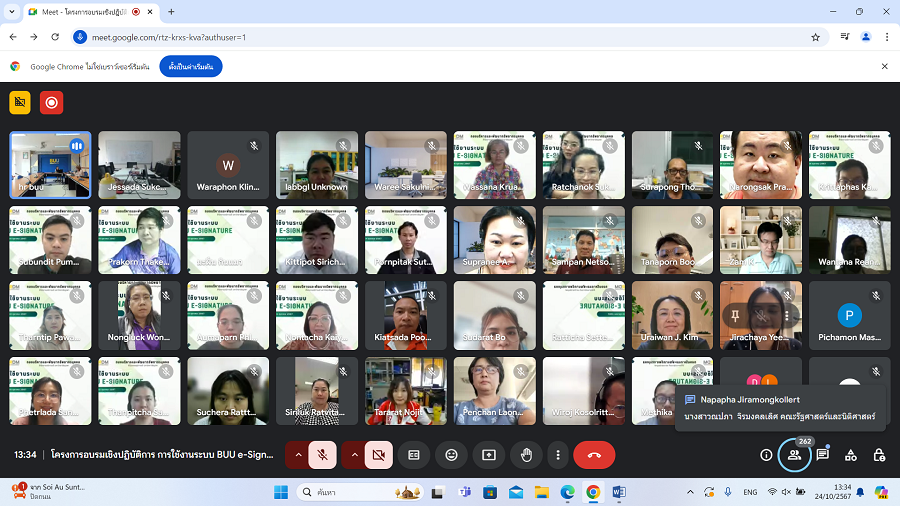Open the Activities panel icon
The width and height of the screenshot is (900, 506).
850,455
